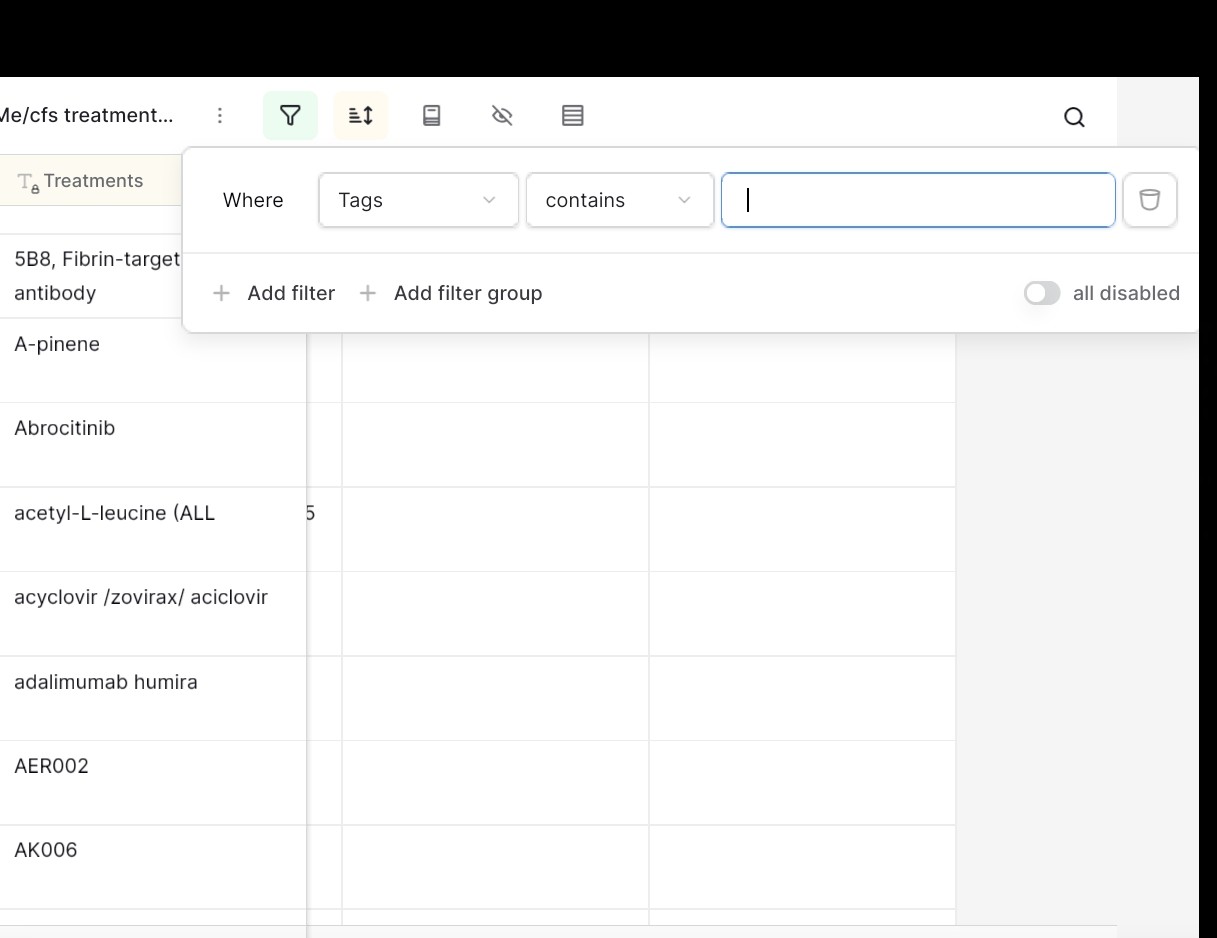1217x938 pixels.
Task: Click the row height book icon
Action: 432,116
